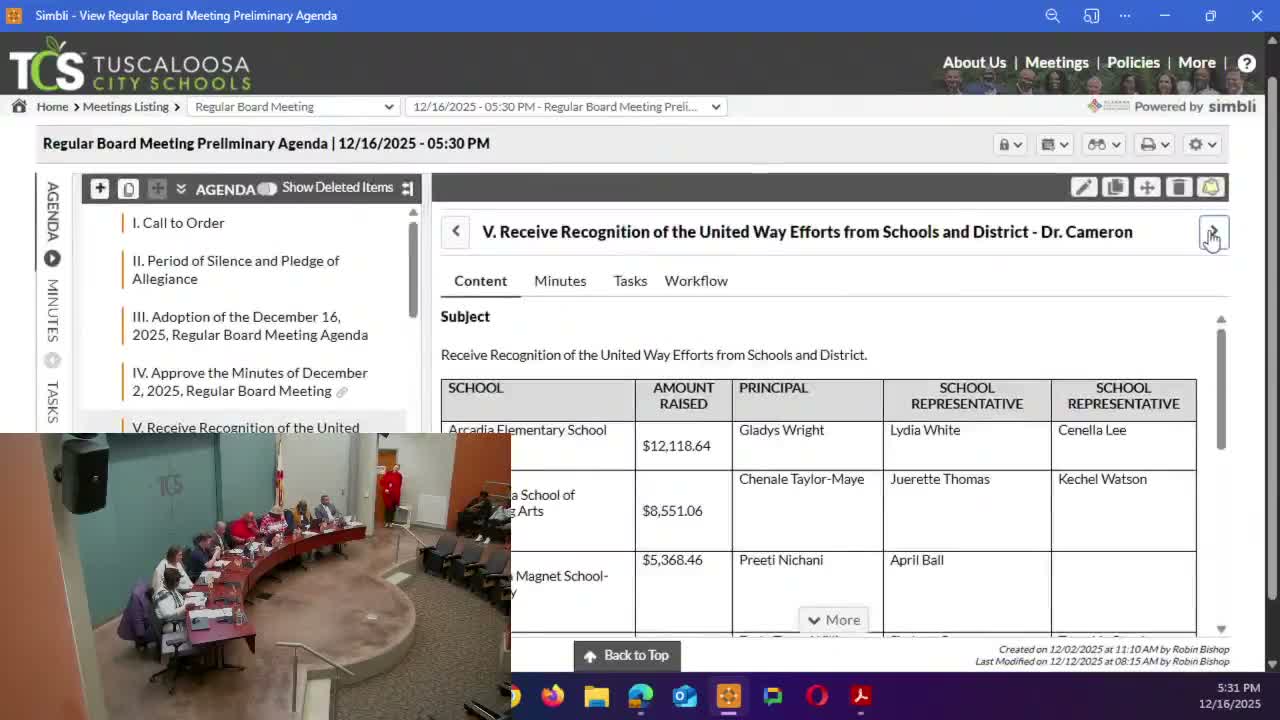
Task: Click the copy item icon beside the pencil
Action: 1115,187
